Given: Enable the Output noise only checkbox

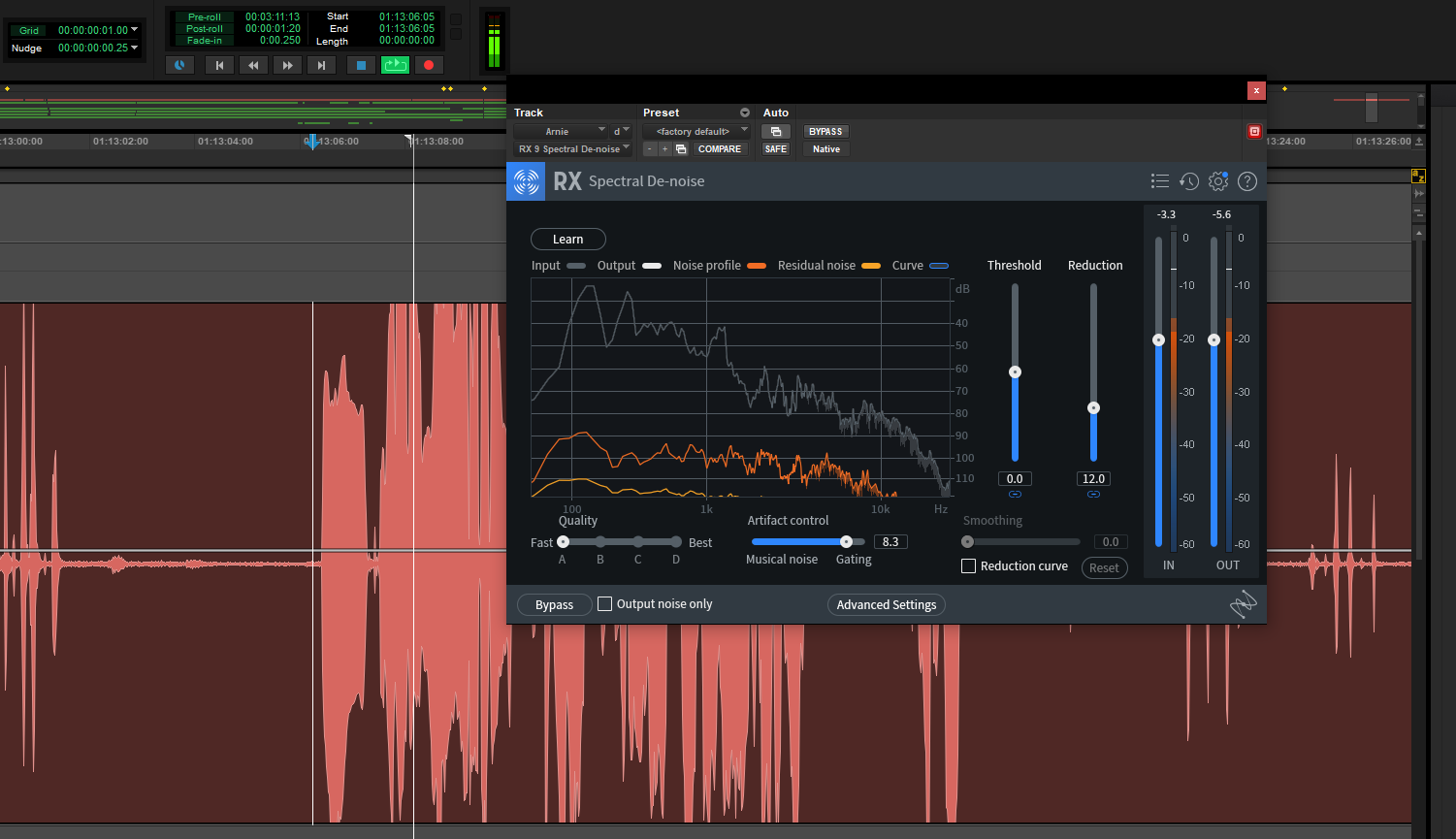Looking at the screenshot, I should (605, 604).
